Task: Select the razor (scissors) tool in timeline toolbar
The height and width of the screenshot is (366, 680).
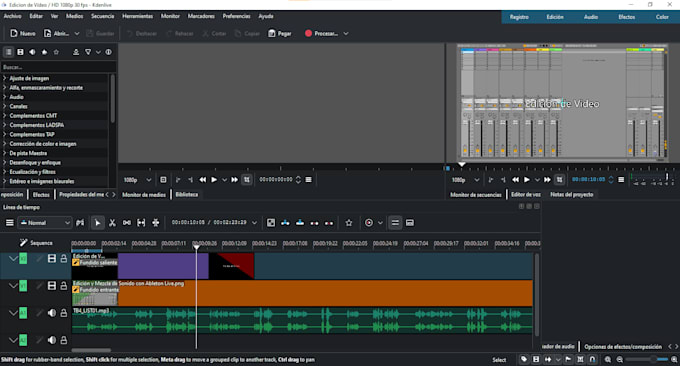Action: (x=112, y=223)
